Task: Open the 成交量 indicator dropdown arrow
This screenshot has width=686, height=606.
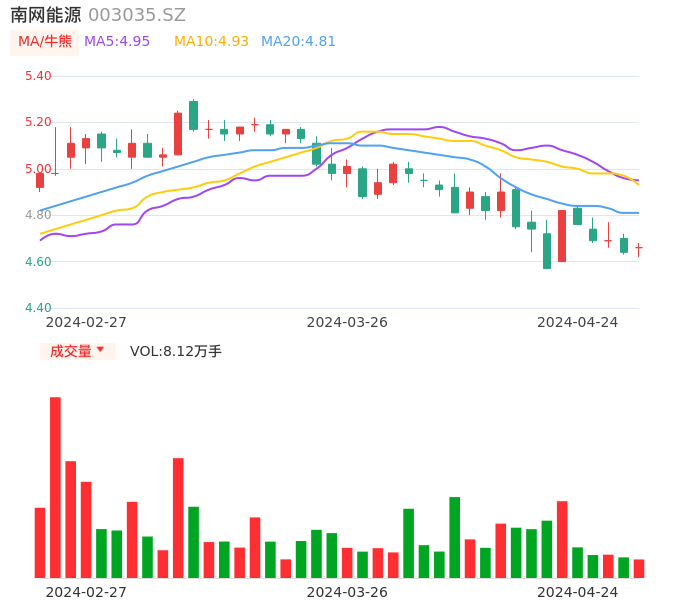Action: click(x=100, y=350)
